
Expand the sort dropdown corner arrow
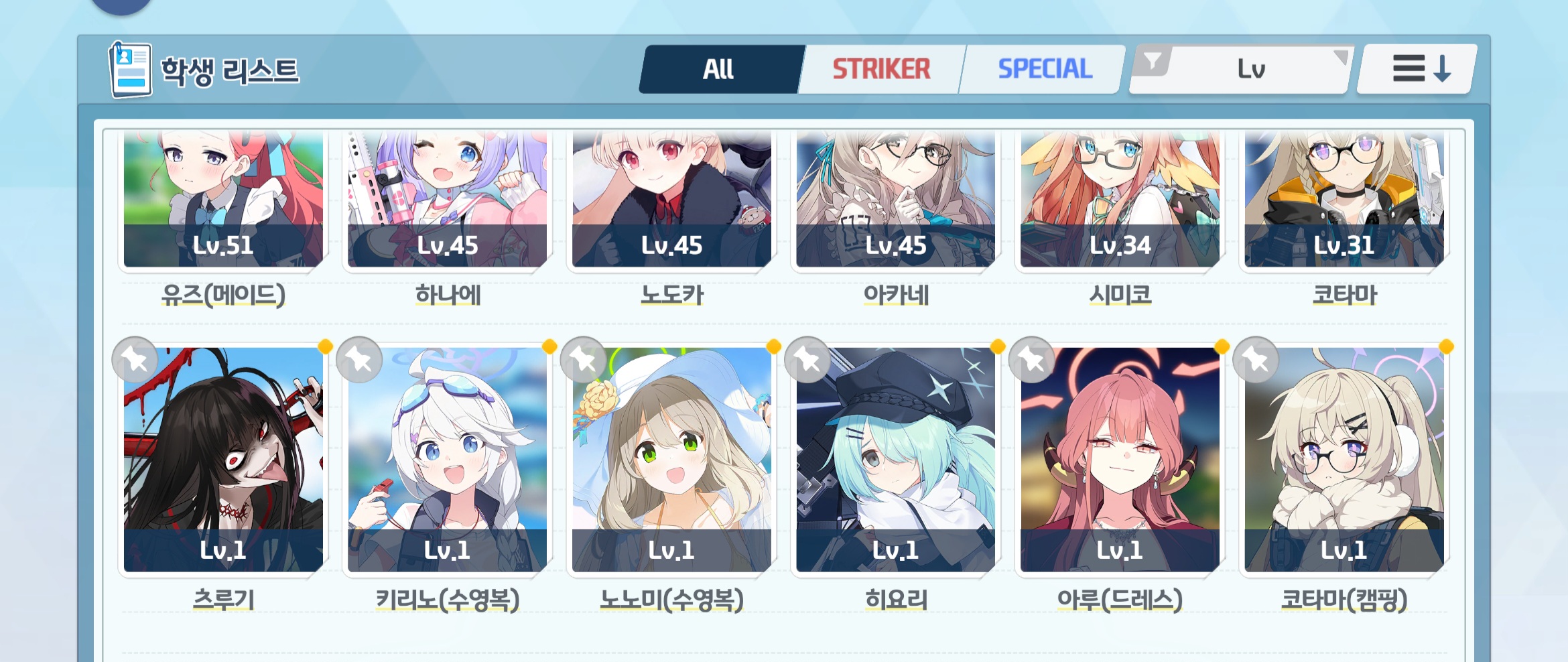[1341, 56]
